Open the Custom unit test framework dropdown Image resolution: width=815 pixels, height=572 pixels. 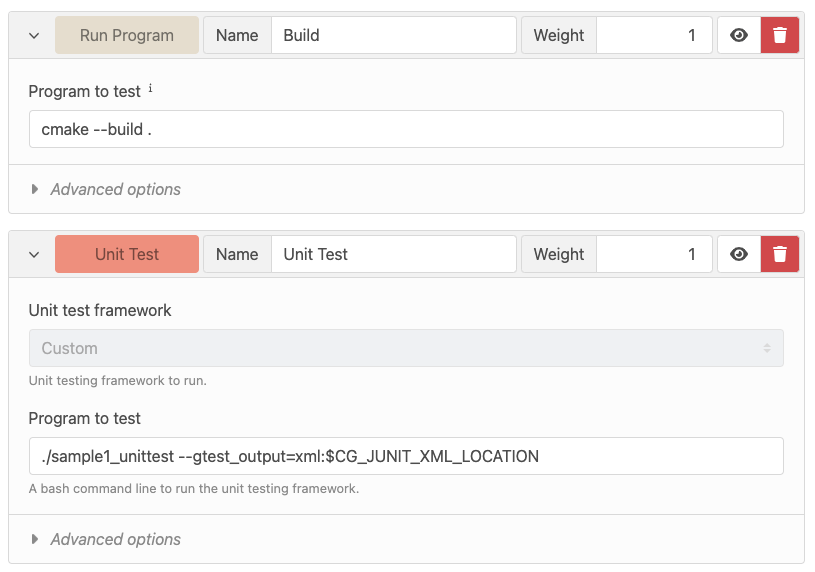pyautogui.click(x=406, y=348)
